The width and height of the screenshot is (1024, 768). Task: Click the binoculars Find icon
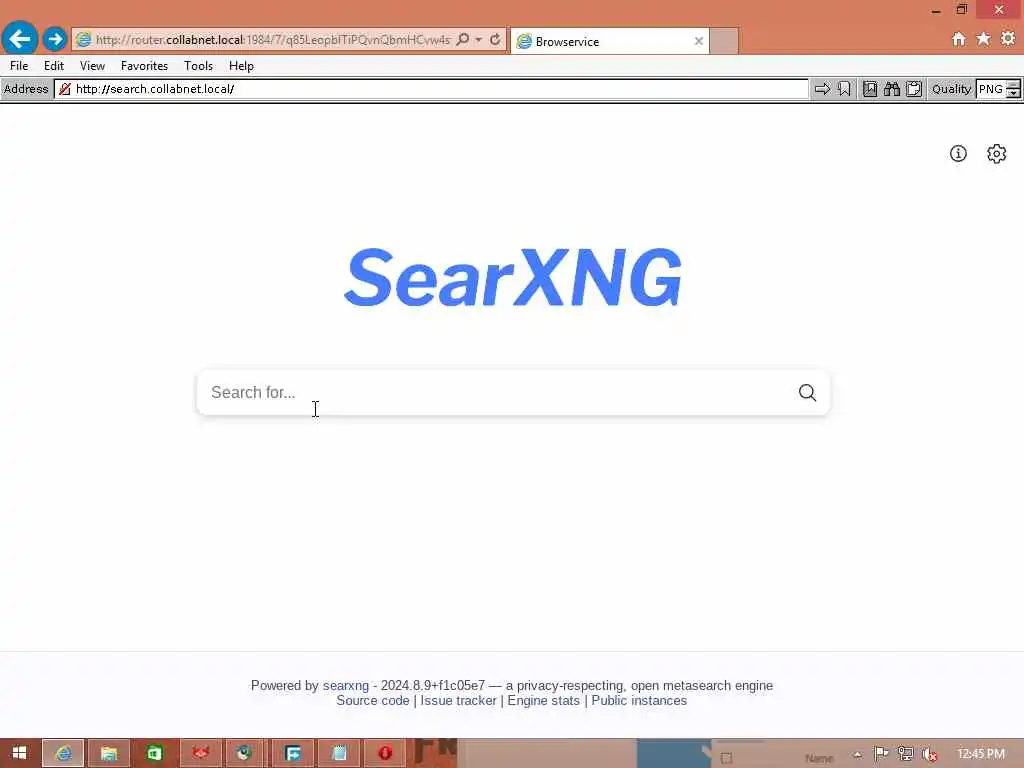(x=892, y=89)
